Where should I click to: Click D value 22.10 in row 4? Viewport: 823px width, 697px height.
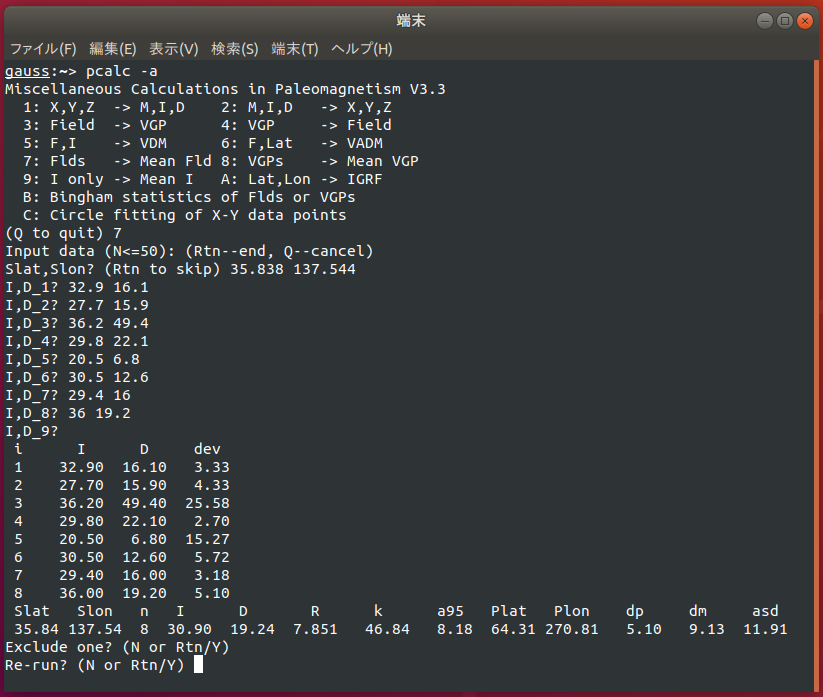(x=144, y=521)
